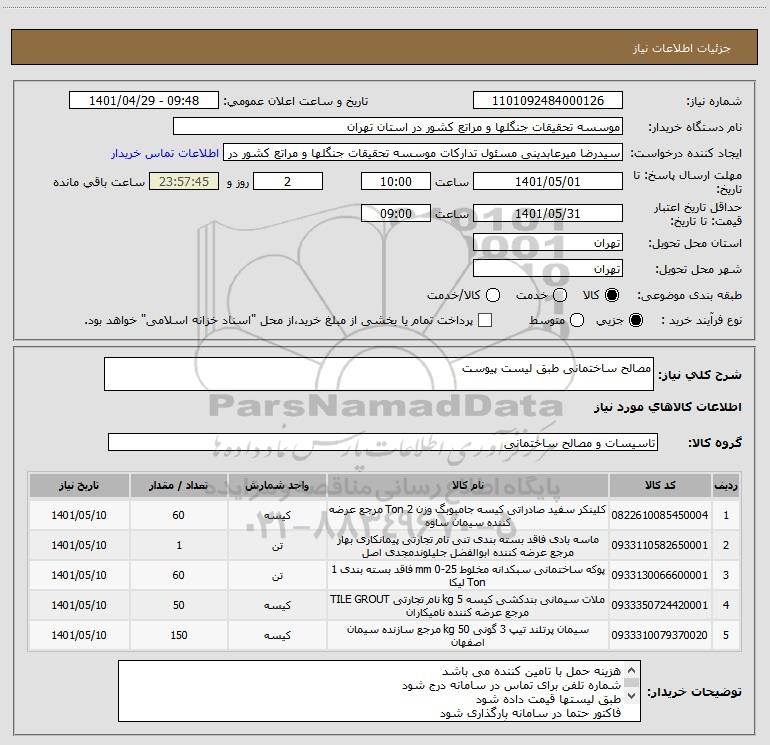Select the متوسط purchase type radio
770x745 pixels.
[577, 320]
